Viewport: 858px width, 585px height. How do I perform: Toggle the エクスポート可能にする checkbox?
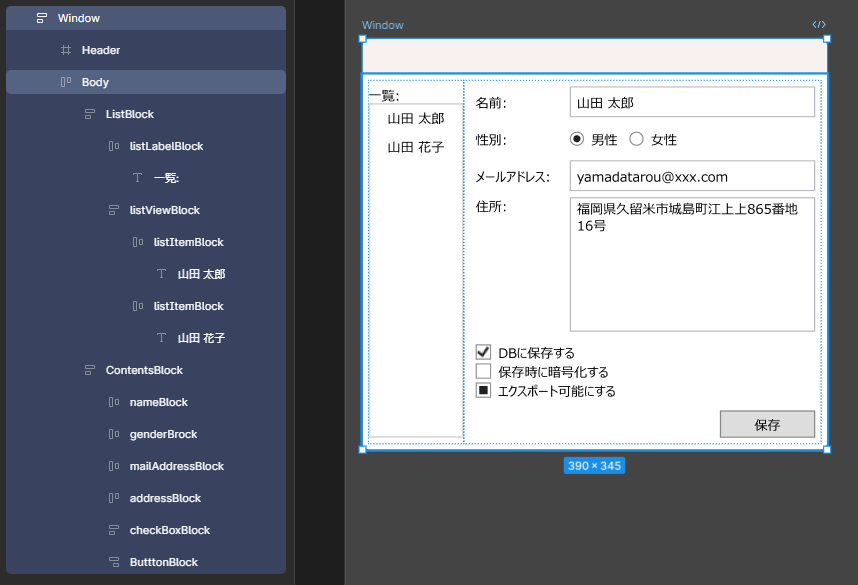[x=483, y=389]
